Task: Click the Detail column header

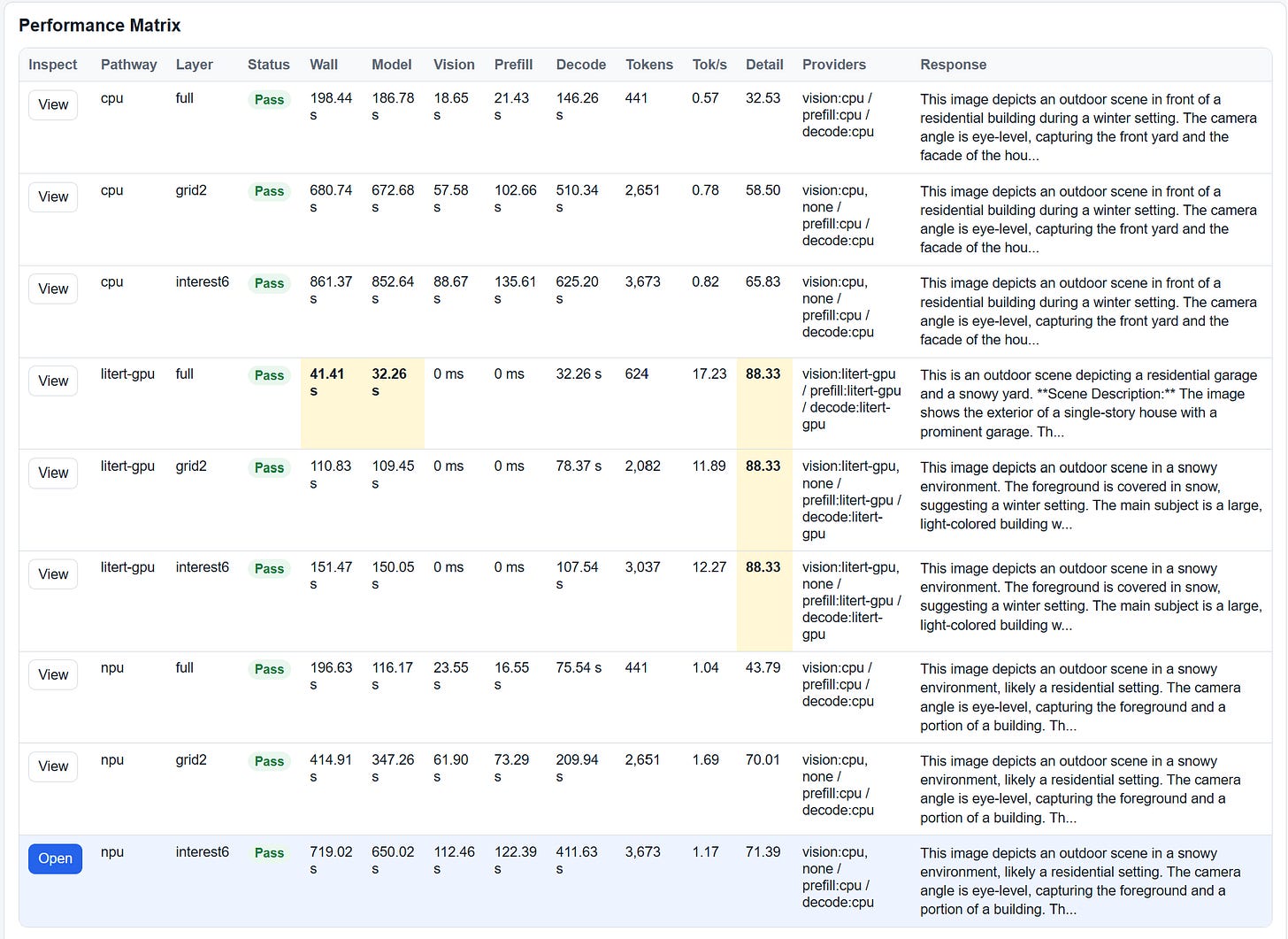Action: (764, 65)
